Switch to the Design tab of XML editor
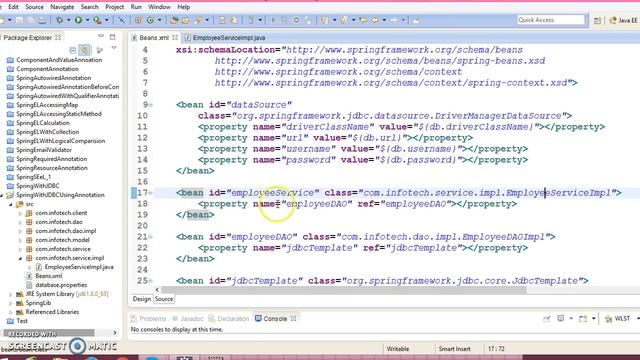 [x=142, y=299]
